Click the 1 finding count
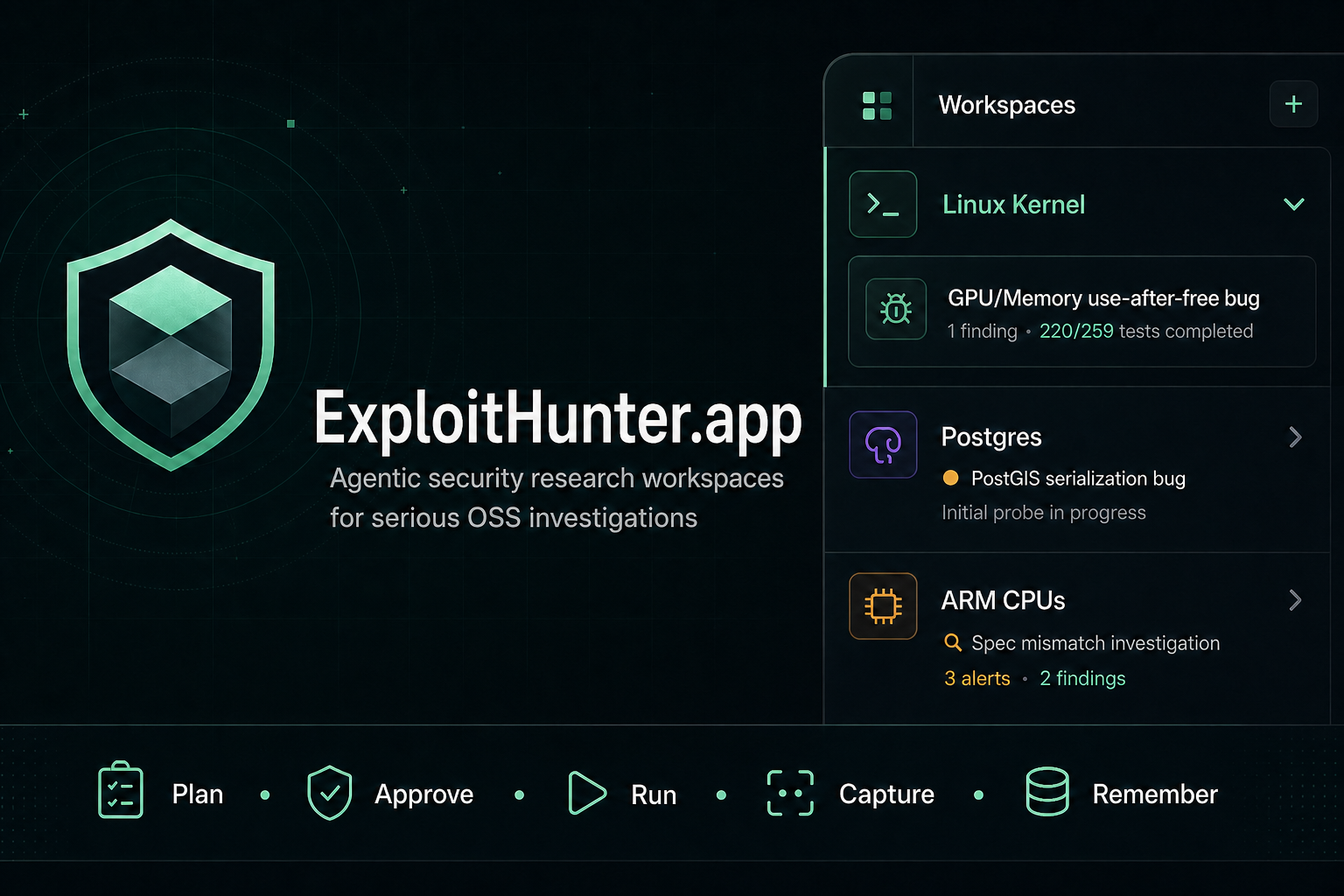 tap(983, 332)
